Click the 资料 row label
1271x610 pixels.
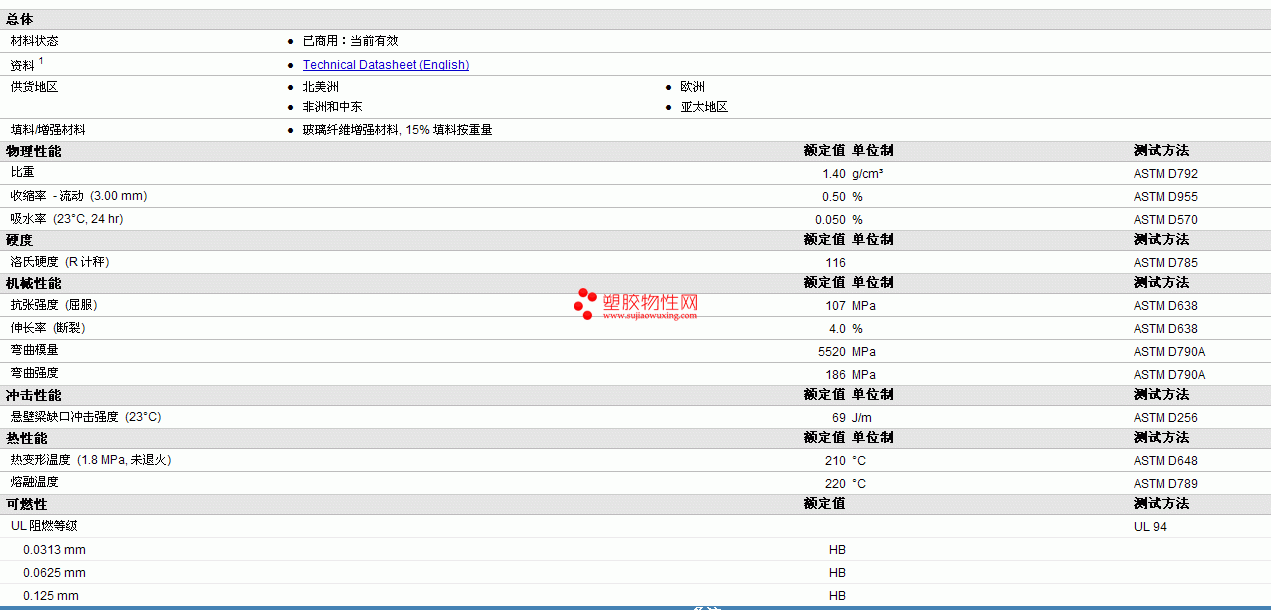(x=22, y=65)
